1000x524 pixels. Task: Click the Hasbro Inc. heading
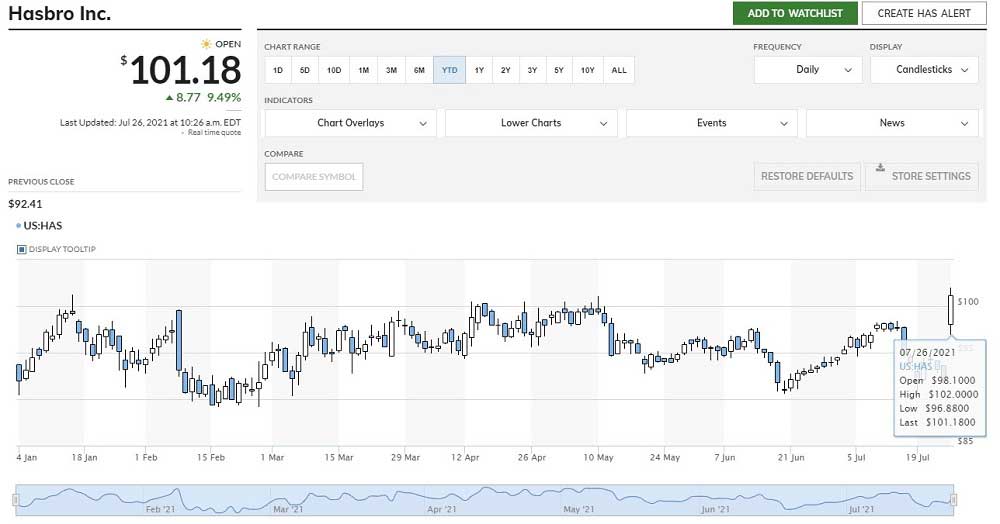pos(60,13)
